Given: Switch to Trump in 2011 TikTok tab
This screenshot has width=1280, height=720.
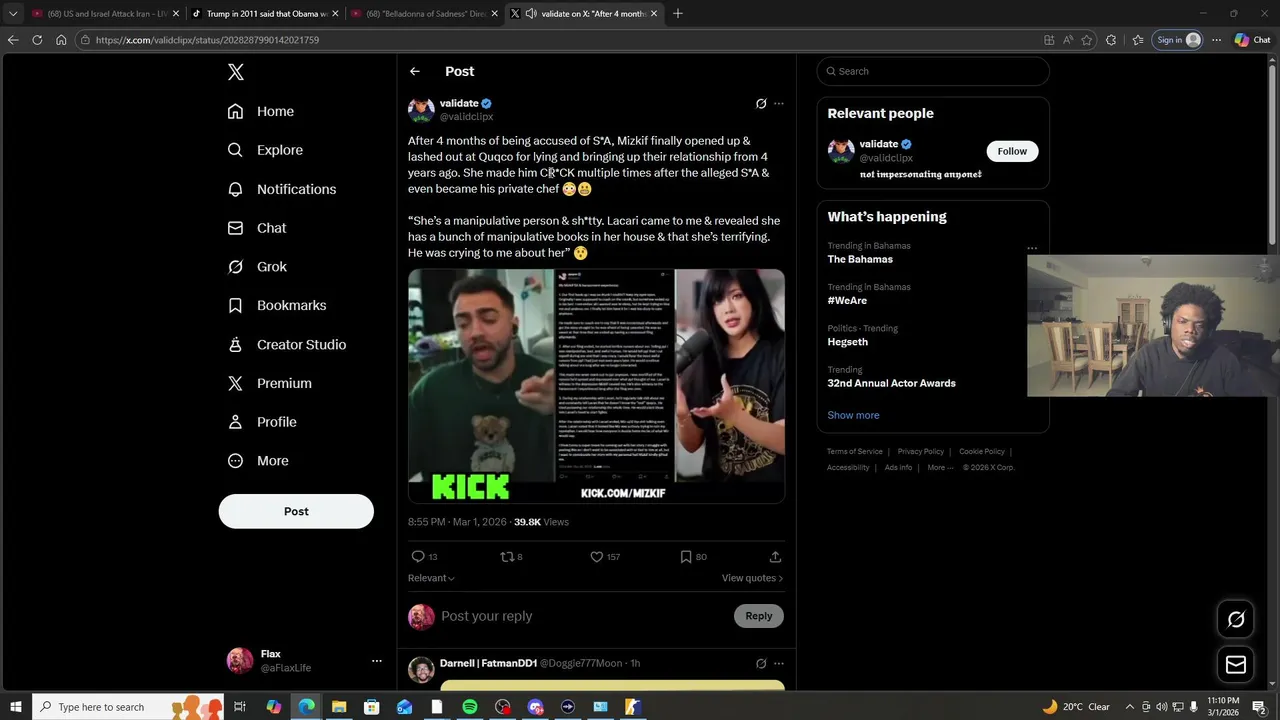Looking at the screenshot, I should (264, 14).
